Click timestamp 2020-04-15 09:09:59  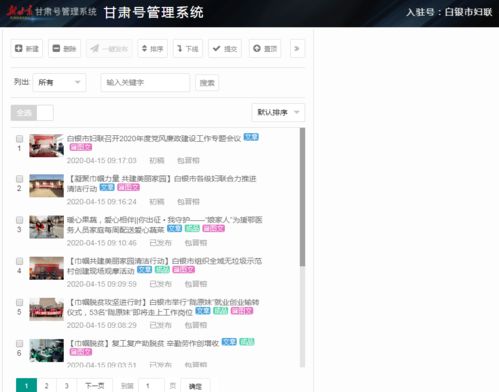click(102, 284)
